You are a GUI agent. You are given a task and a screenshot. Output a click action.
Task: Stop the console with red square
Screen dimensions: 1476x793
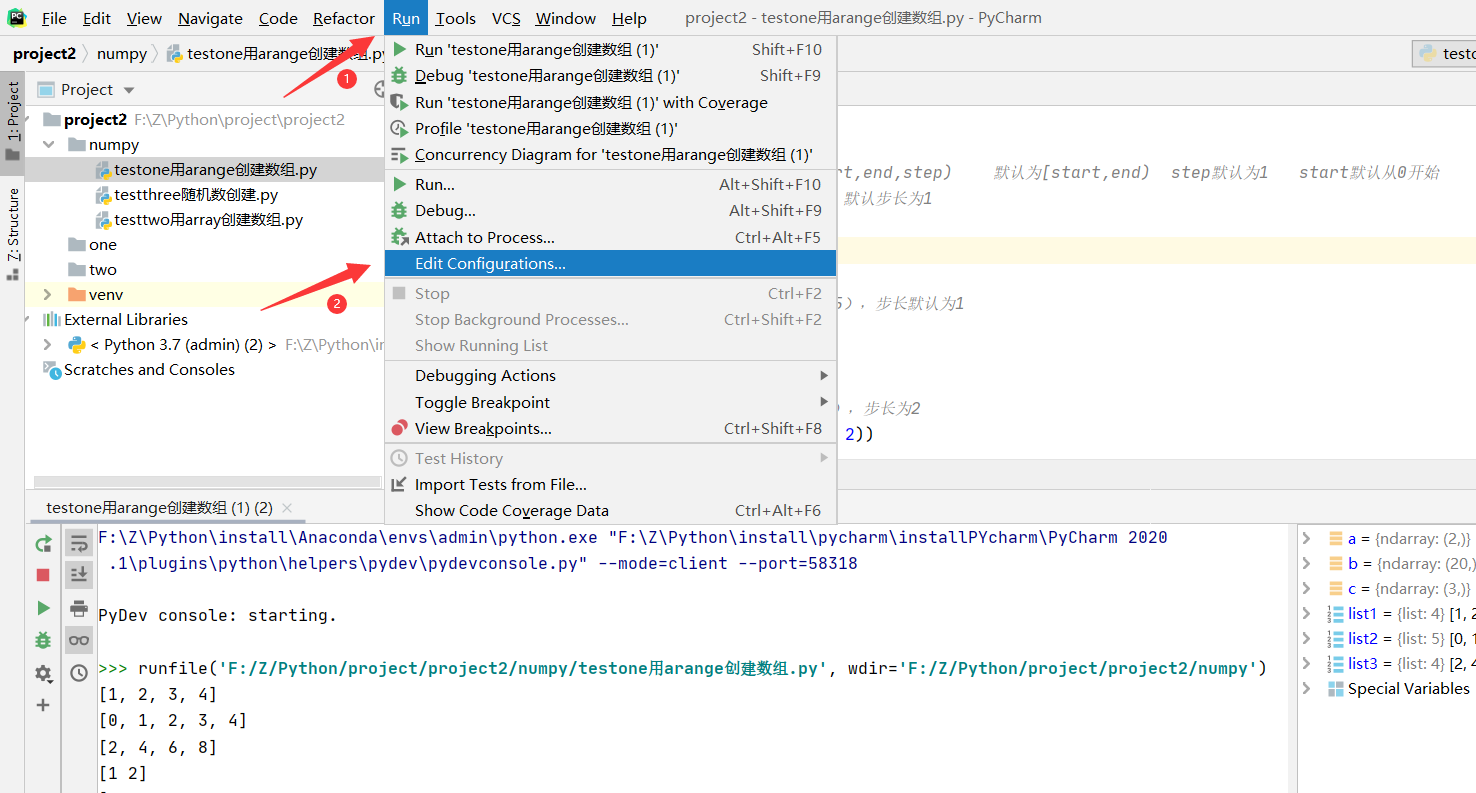click(x=43, y=575)
